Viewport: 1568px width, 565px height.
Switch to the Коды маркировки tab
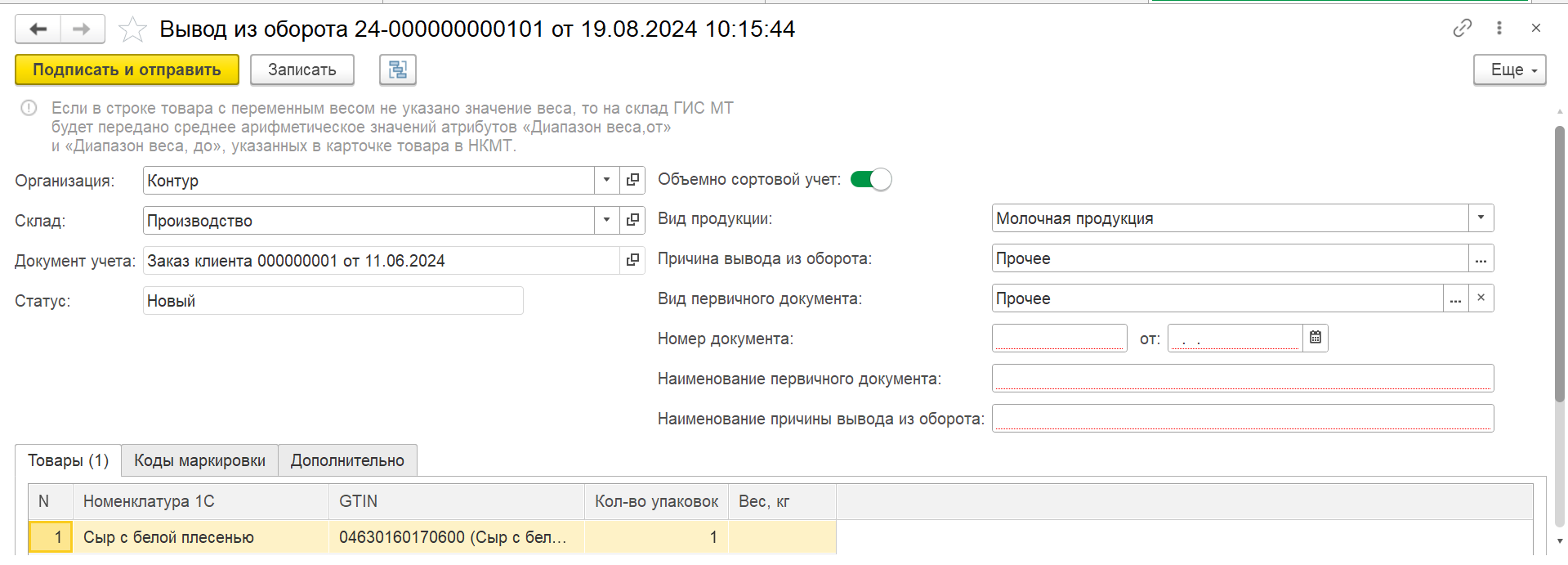pyautogui.click(x=199, y=460)
